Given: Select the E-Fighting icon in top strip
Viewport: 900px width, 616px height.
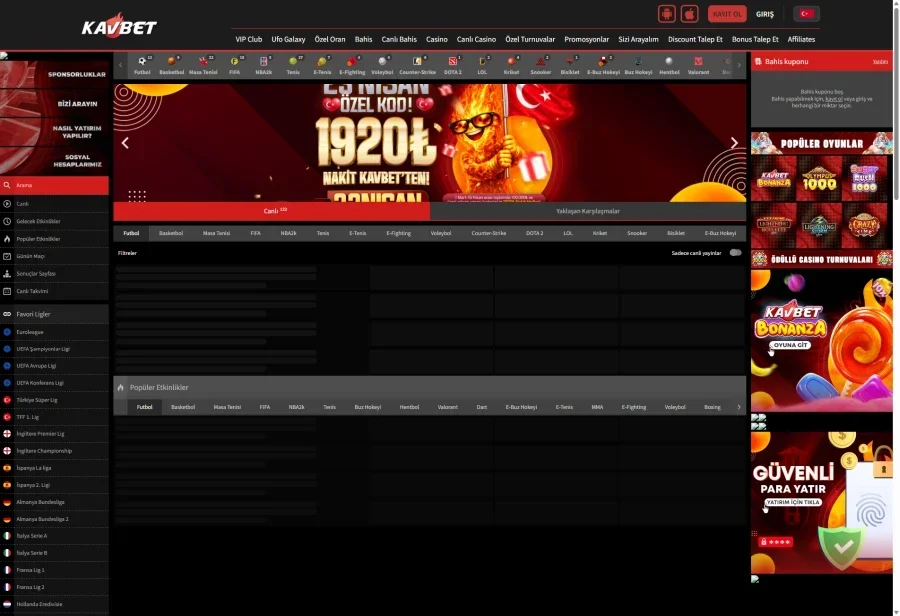Looking at the screenshot, I should pos(352,65).
